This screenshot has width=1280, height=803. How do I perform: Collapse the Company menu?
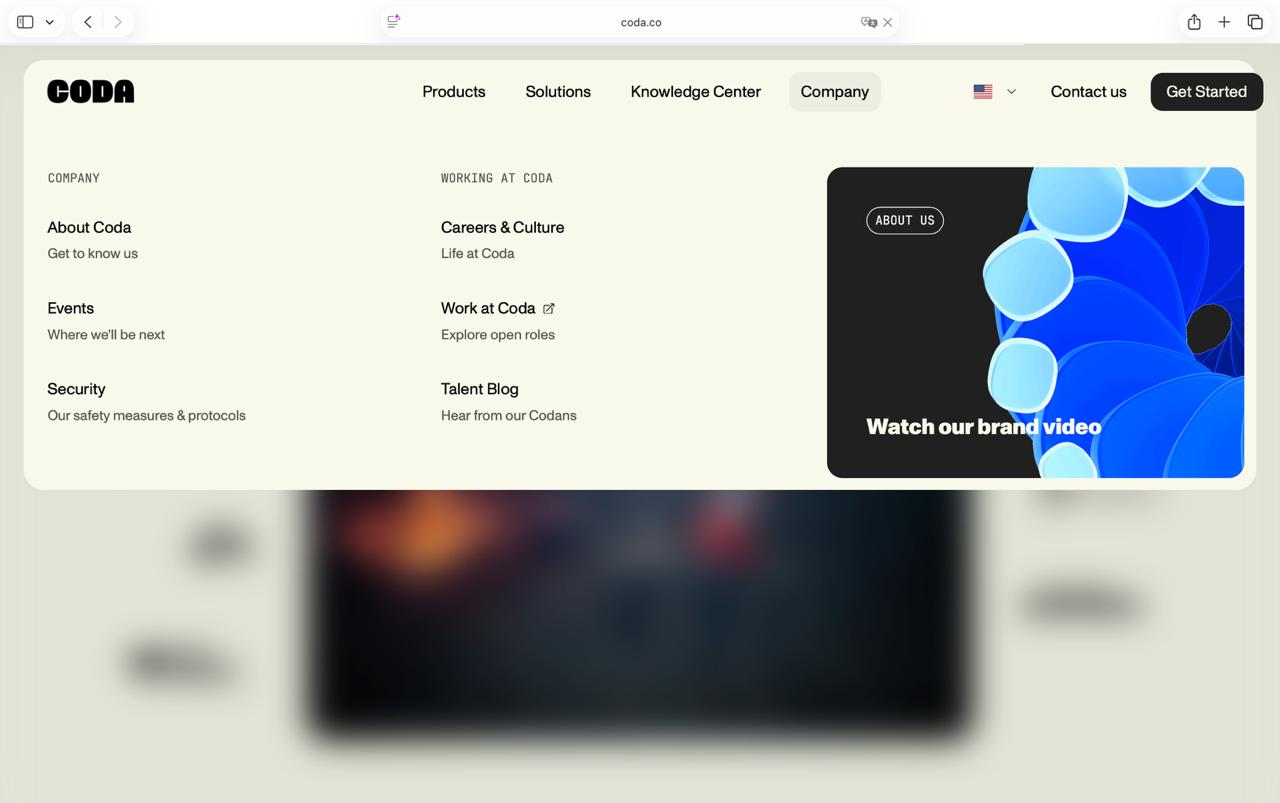[x=835, y=91]
